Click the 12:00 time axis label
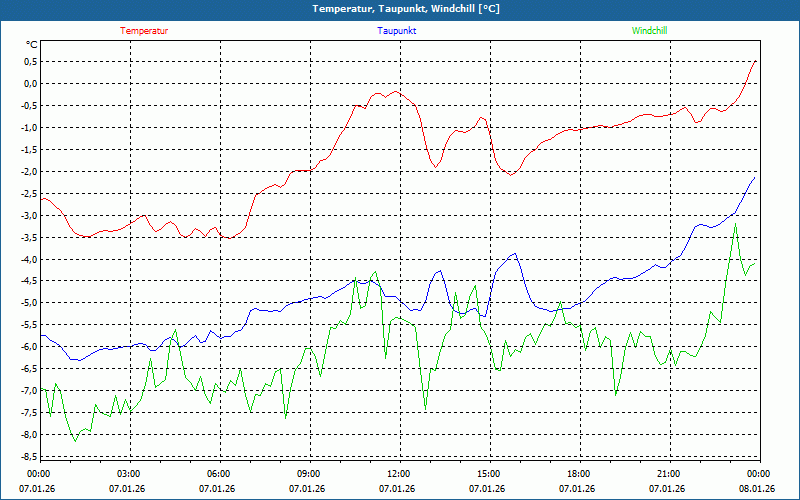 tap(399, 474)
